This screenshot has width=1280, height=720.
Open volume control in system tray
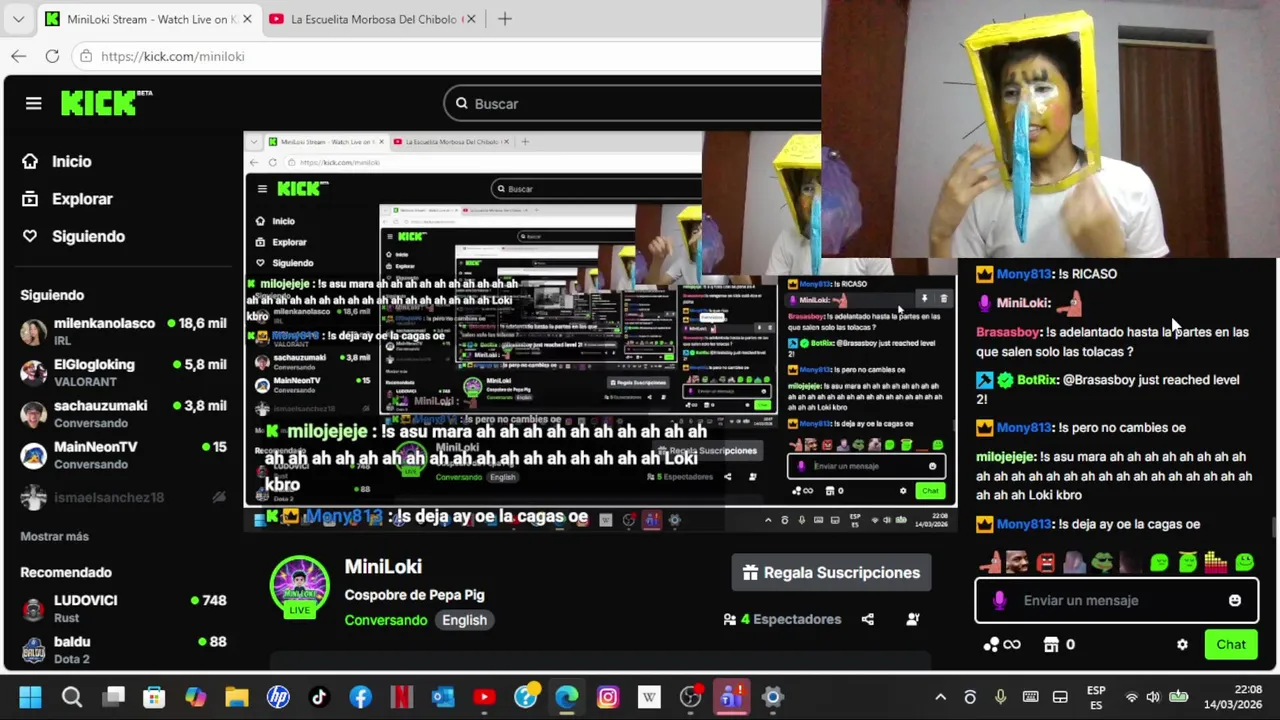(x=1153, y=697)
